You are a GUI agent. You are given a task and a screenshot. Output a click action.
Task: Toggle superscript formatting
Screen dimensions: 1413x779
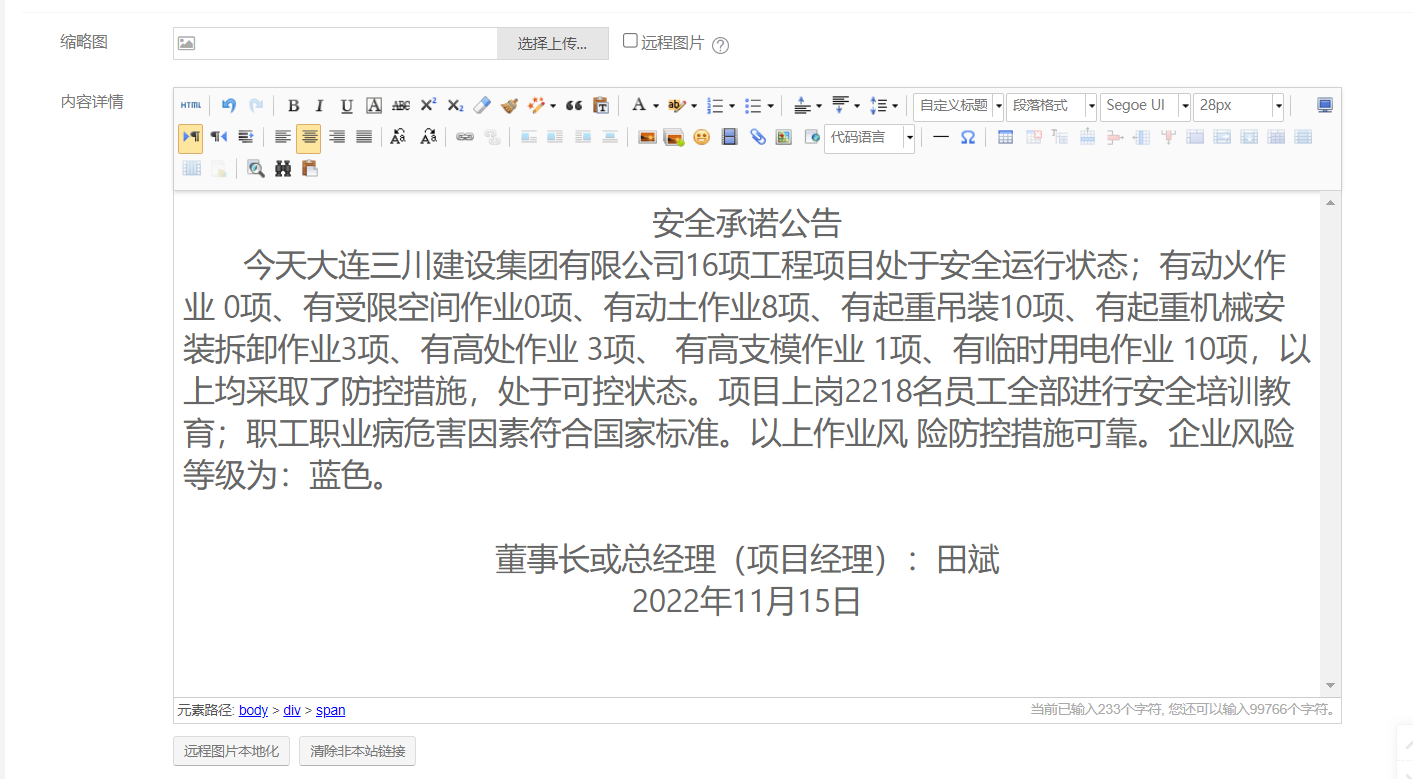(428, 105)
